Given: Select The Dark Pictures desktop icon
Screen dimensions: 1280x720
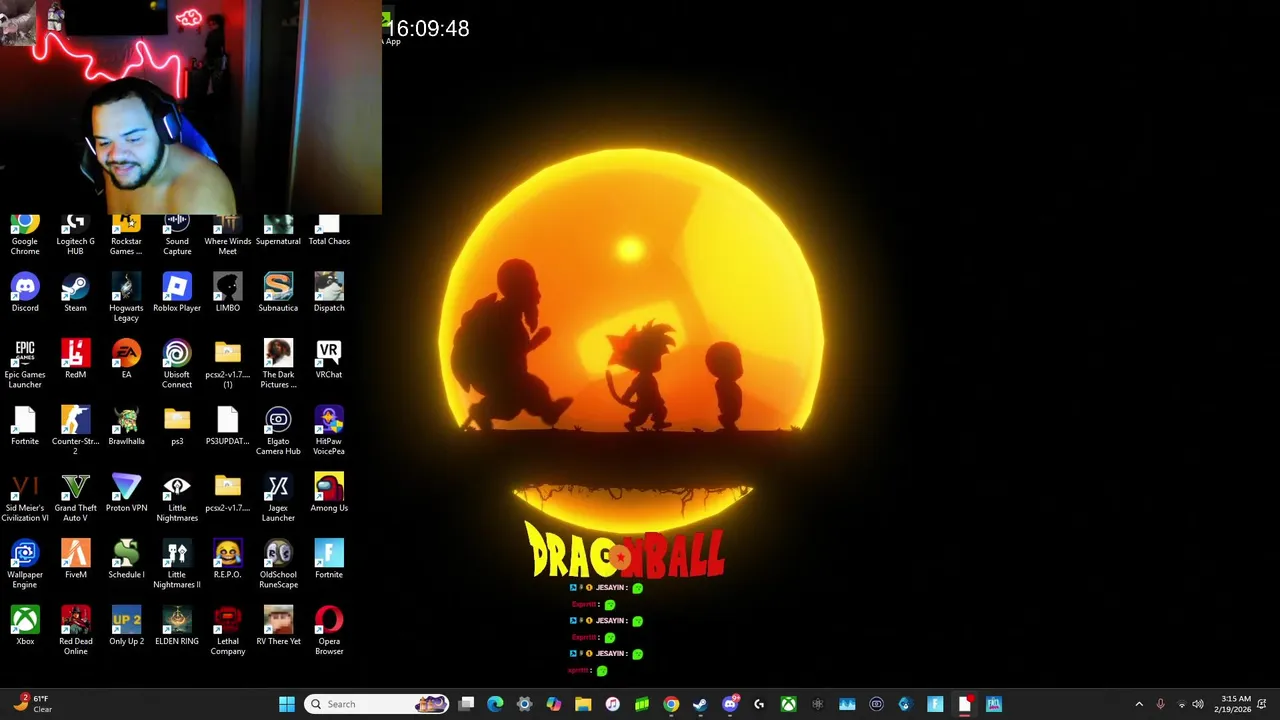Looking at the screenshot, I should coord(278,364).
